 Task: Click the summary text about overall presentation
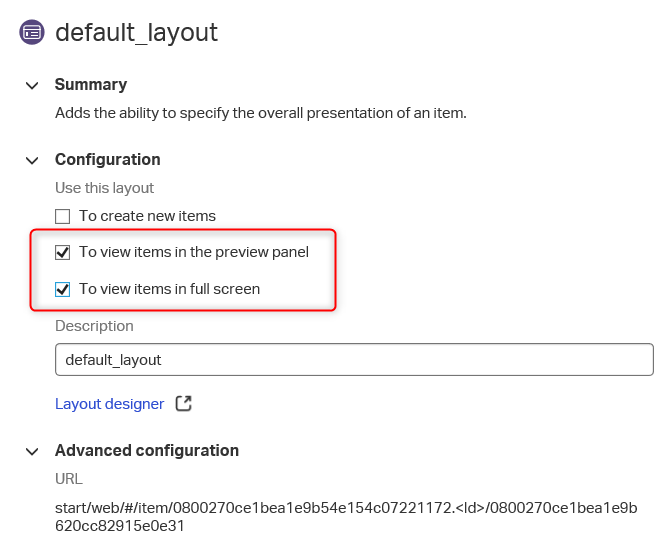click(x=260, y=113)
